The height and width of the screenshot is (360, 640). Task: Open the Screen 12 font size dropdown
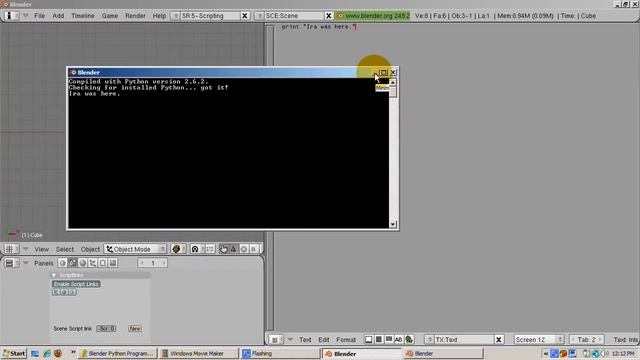[x=539, y=340]
